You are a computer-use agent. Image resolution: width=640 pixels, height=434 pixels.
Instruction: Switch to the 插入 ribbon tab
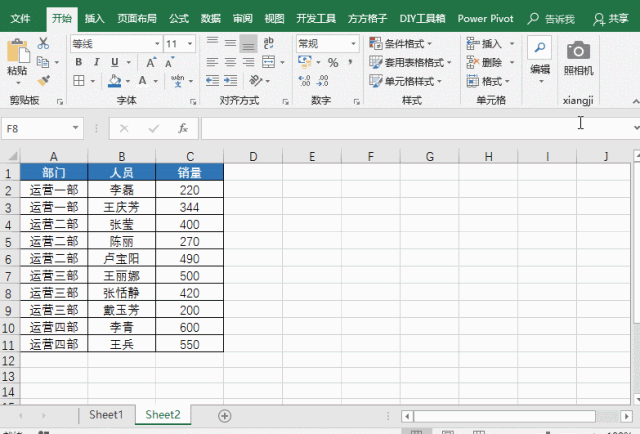click(x=94, y=18)
